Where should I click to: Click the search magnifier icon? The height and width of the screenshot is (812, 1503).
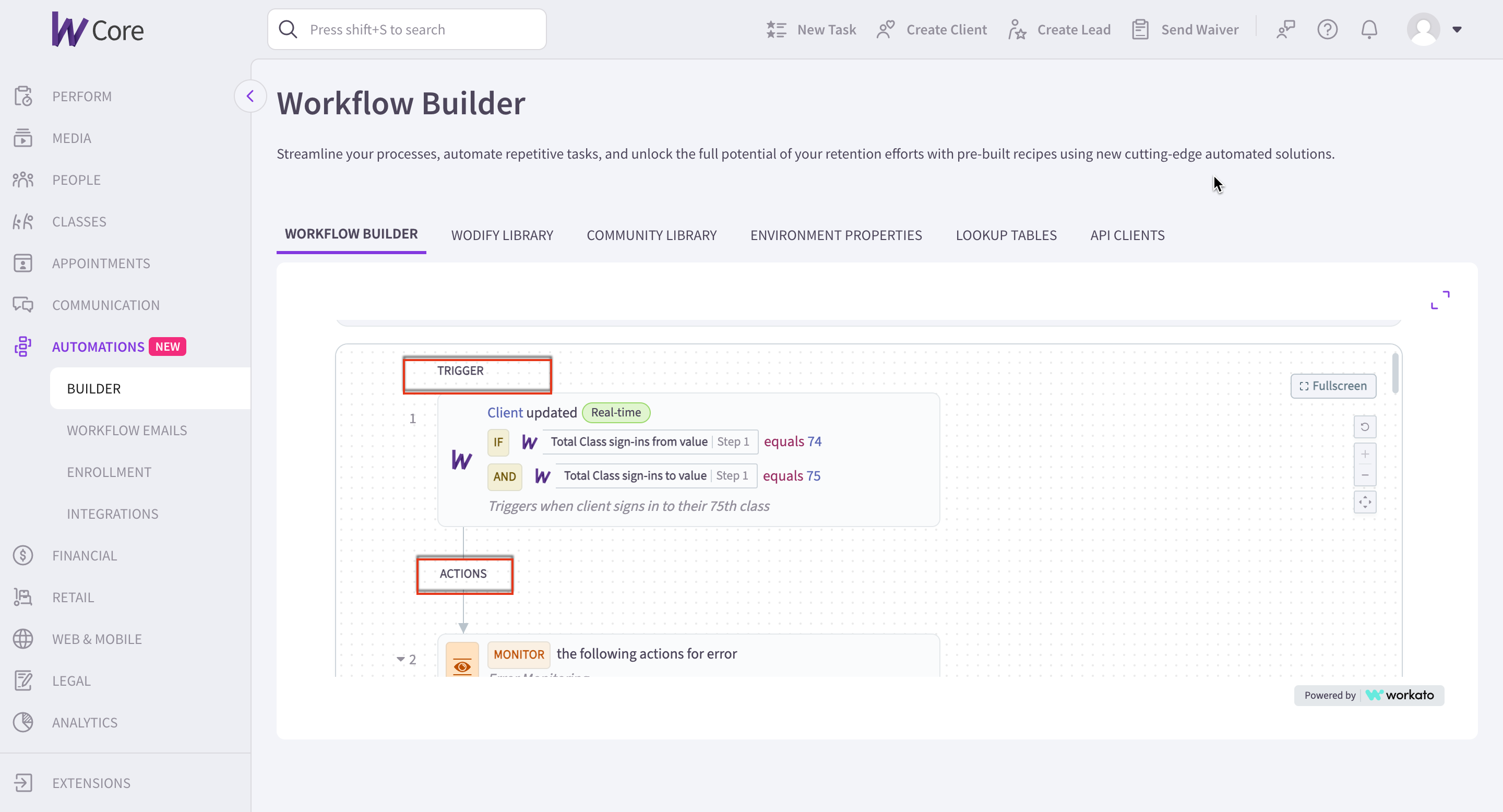pyautogui.click(x=288, y=29)
